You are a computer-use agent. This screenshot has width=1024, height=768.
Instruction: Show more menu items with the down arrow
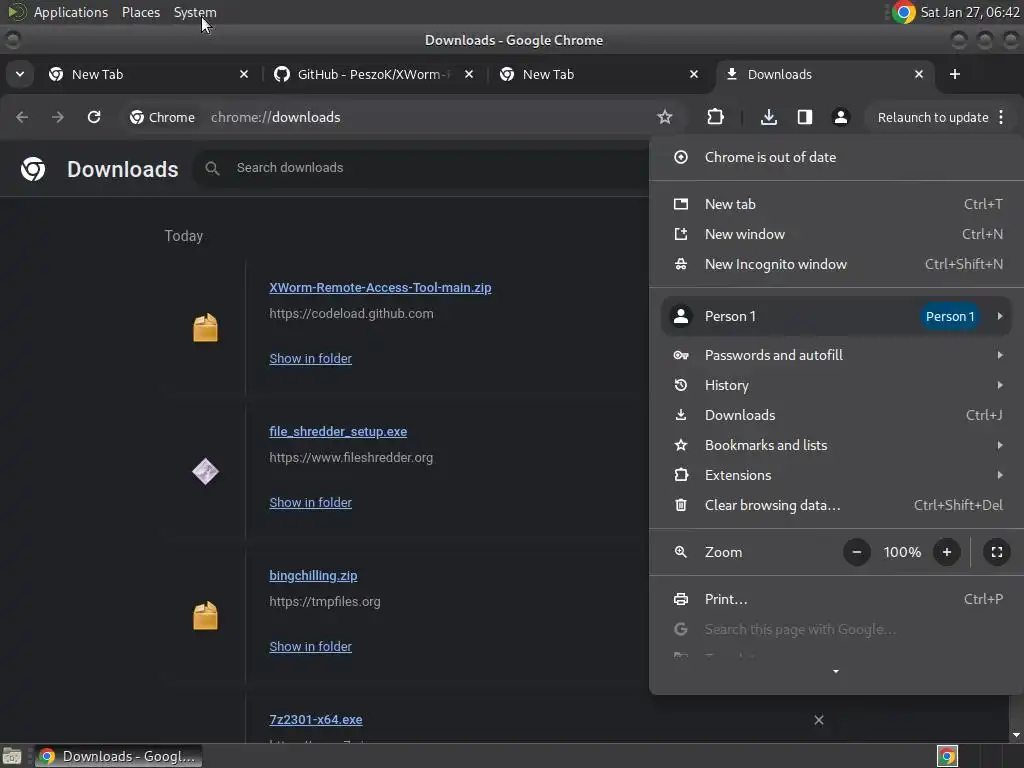coord(836,671)
